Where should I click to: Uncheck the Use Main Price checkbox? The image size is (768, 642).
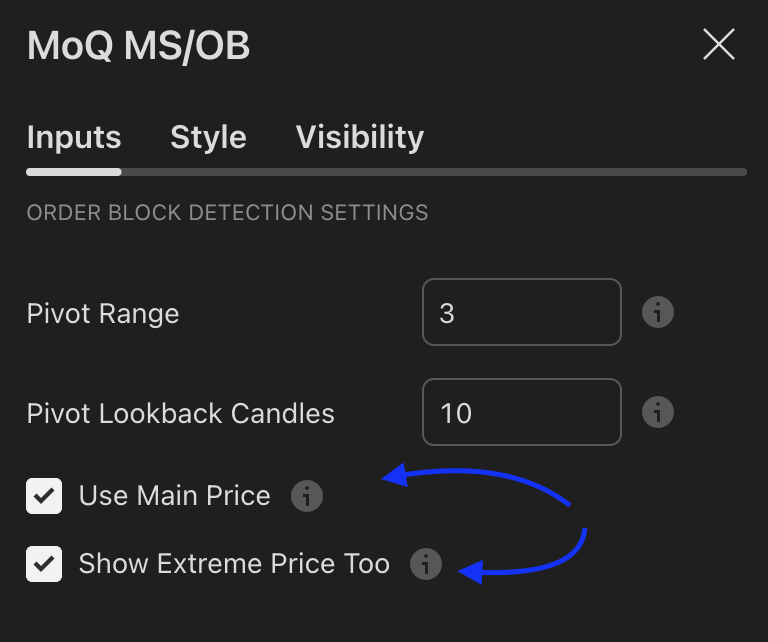(45, 496)
